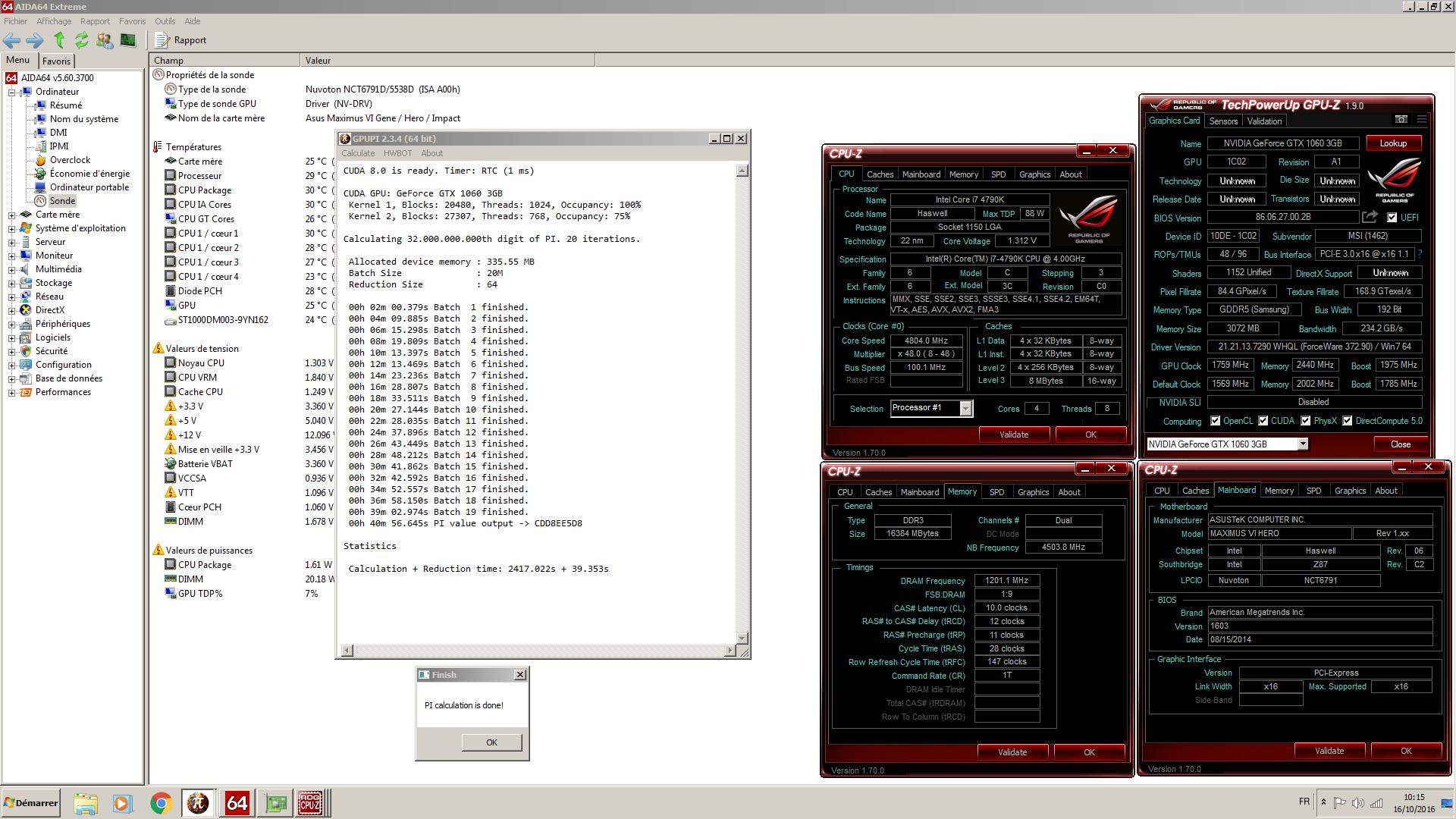Click the Bus Interface question mark
The width and height of the screenshot is (1456, 819).
(1420, 254)
